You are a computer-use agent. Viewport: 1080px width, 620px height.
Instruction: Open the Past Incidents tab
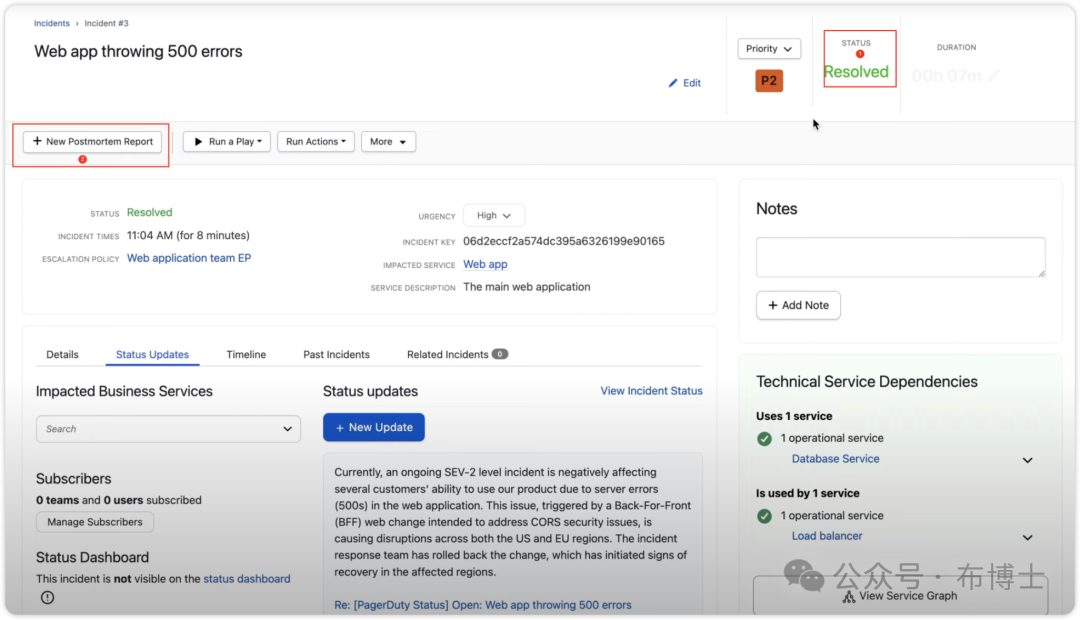pyautogui.click(x=336, y=354)
